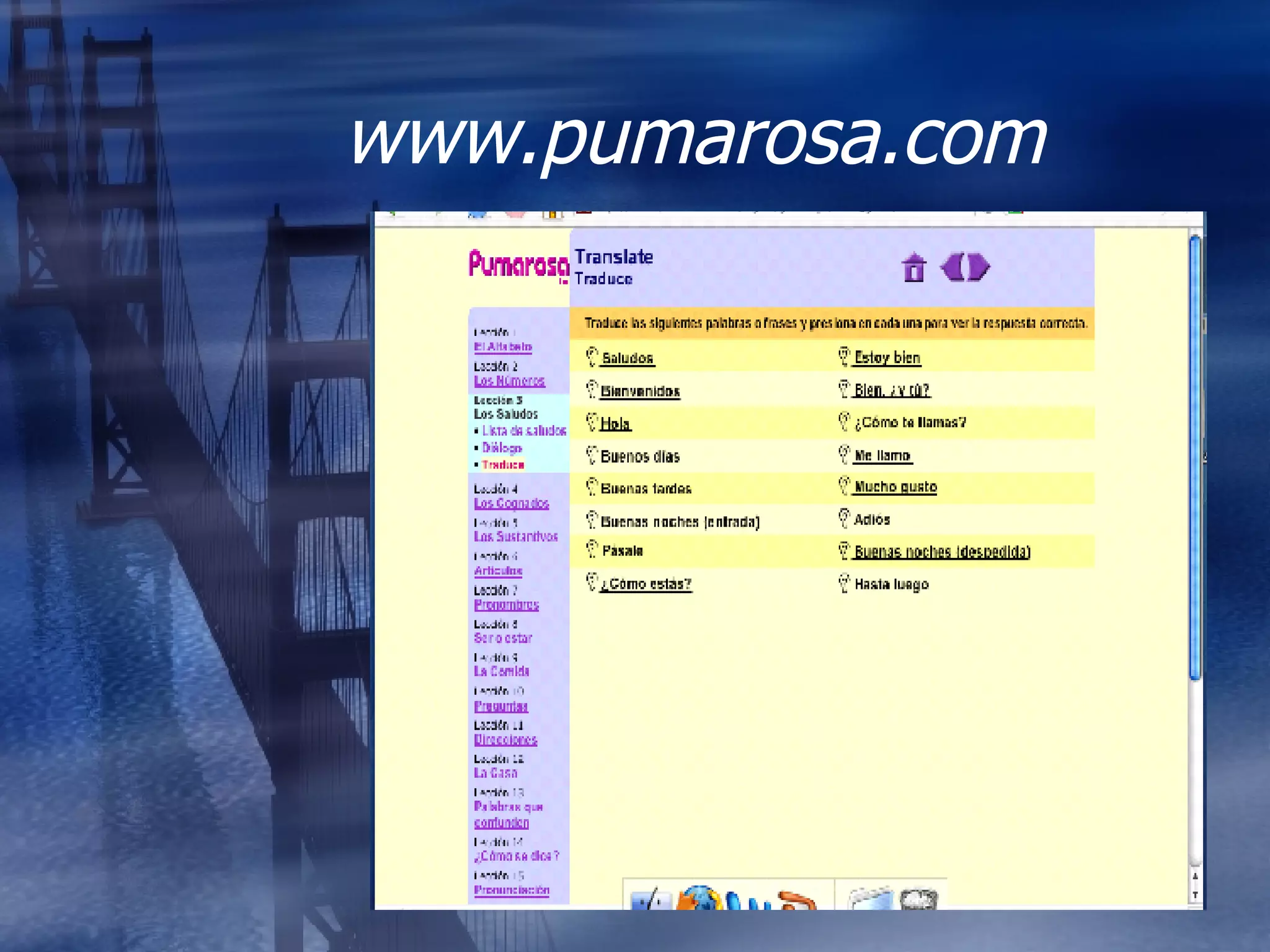
Task: Click the lightbulb next to Hola
Action: point(592,422)
